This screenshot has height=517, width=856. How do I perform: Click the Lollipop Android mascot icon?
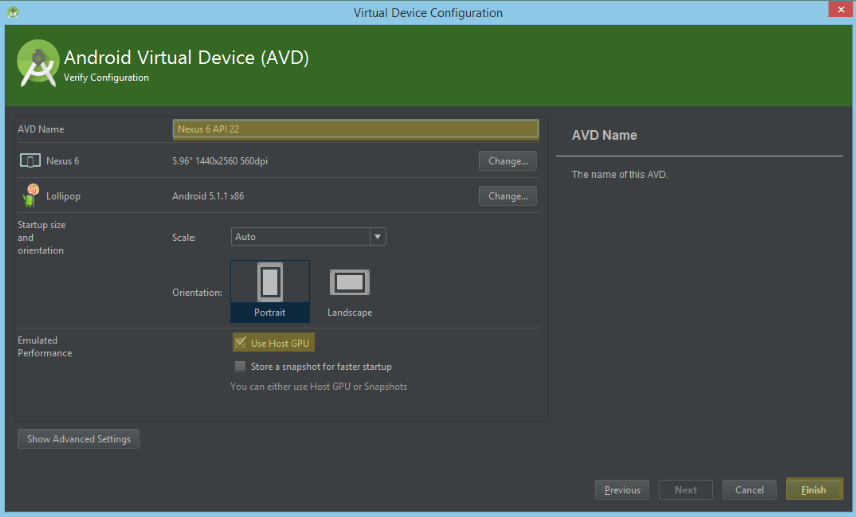point(31,195)
